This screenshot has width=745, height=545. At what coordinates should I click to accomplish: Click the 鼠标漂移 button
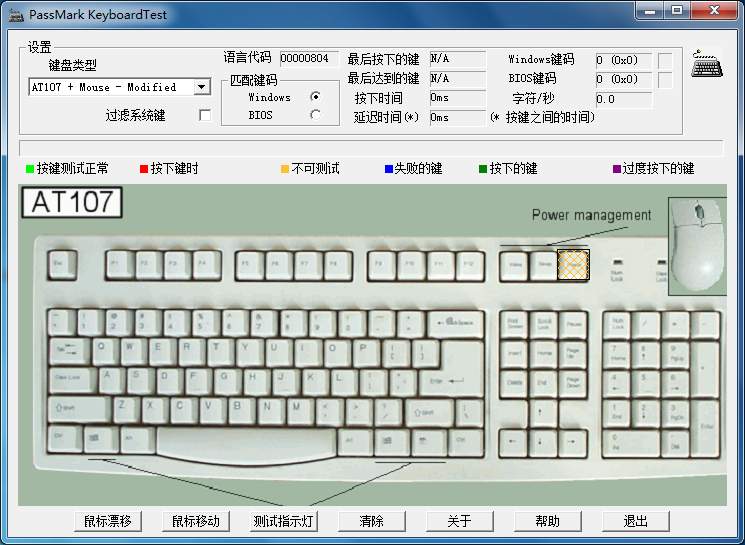click(108, 521)
